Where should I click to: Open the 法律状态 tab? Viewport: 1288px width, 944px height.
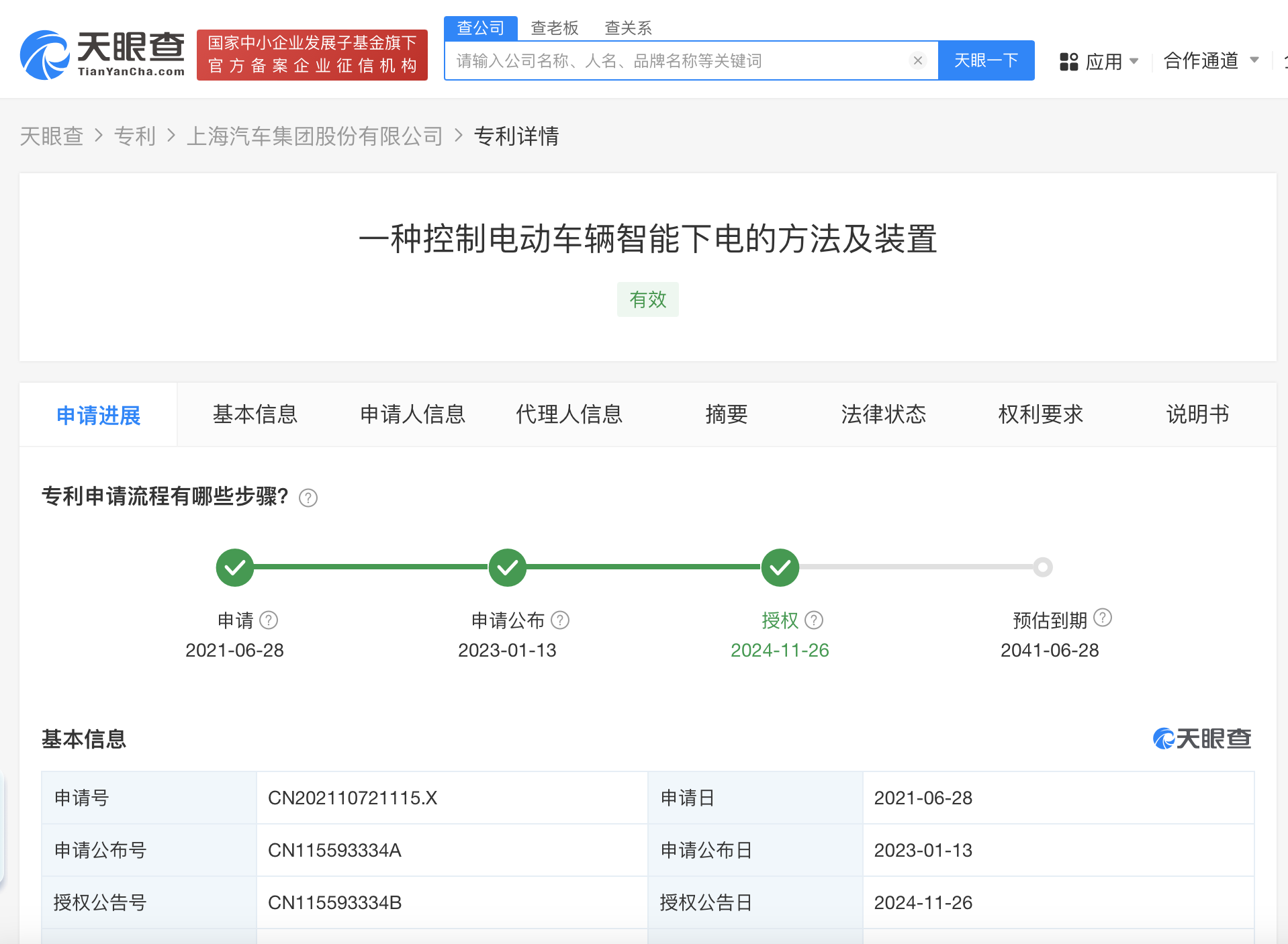coord(883,414)
